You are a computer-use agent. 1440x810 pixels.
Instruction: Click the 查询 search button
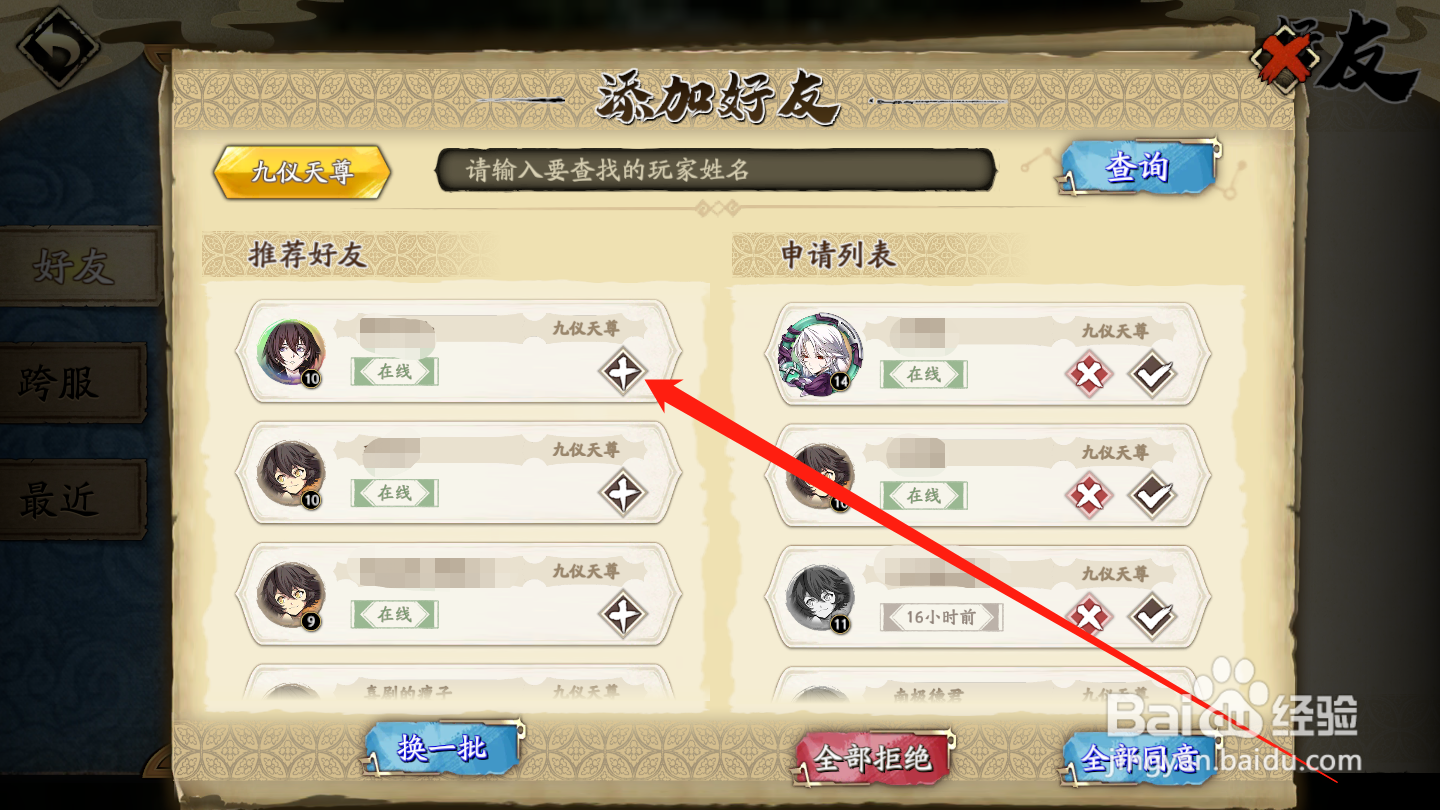pyautogui.click(x=1138, y=168)
